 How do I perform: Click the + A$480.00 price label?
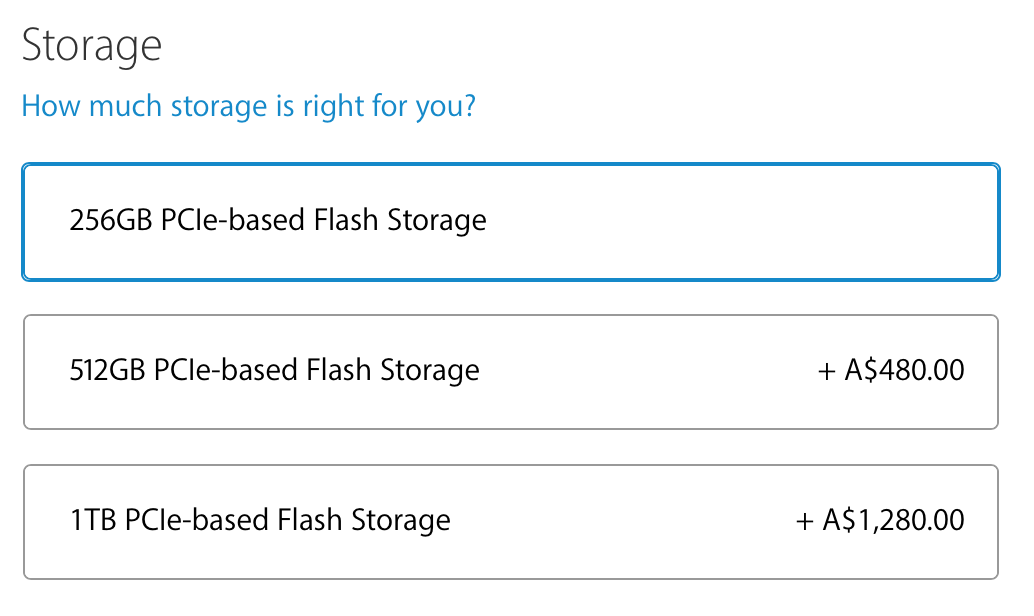pyautogui.click(x=891, y=371)
